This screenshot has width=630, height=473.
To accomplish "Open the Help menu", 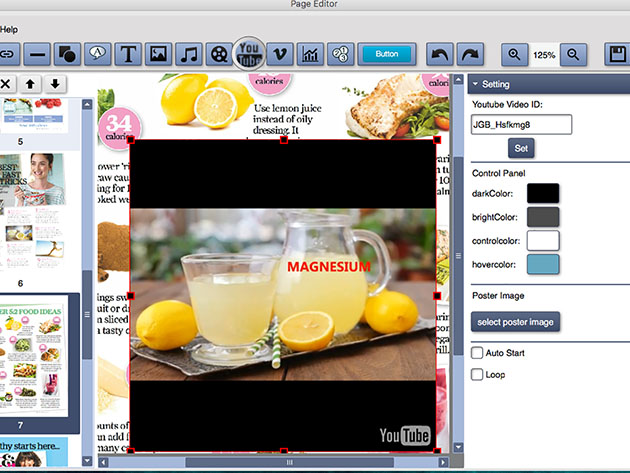I will [9, 29].
